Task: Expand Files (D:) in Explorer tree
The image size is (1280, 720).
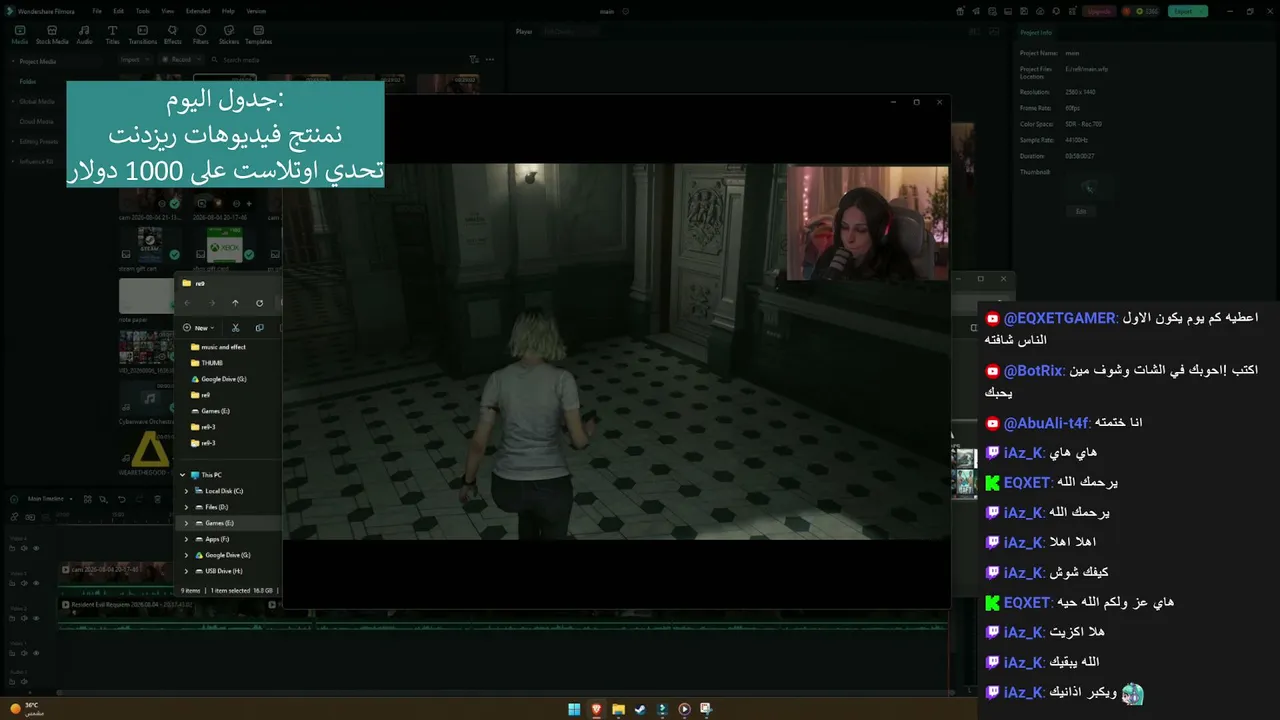Action: click(186, 507)
